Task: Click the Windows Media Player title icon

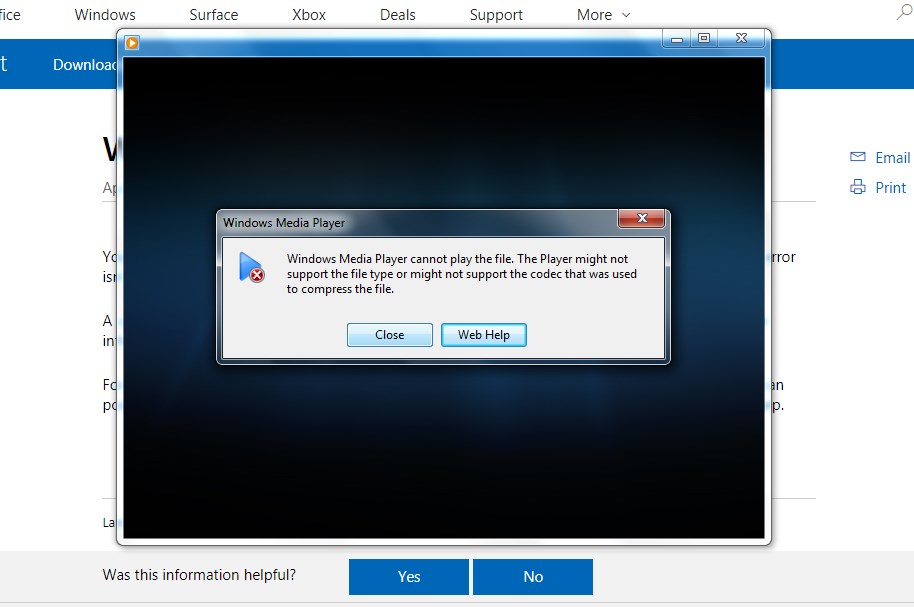Action: (x=132, y=43)
